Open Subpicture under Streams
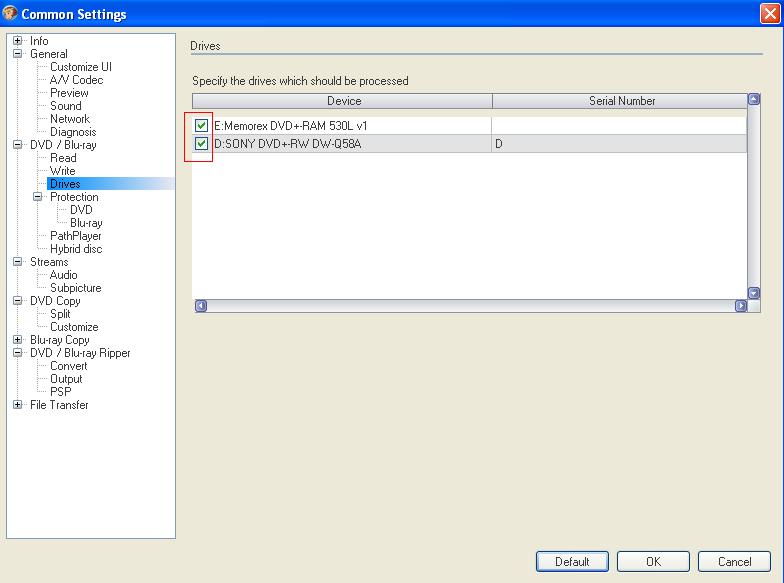 [x=76, y=288]
